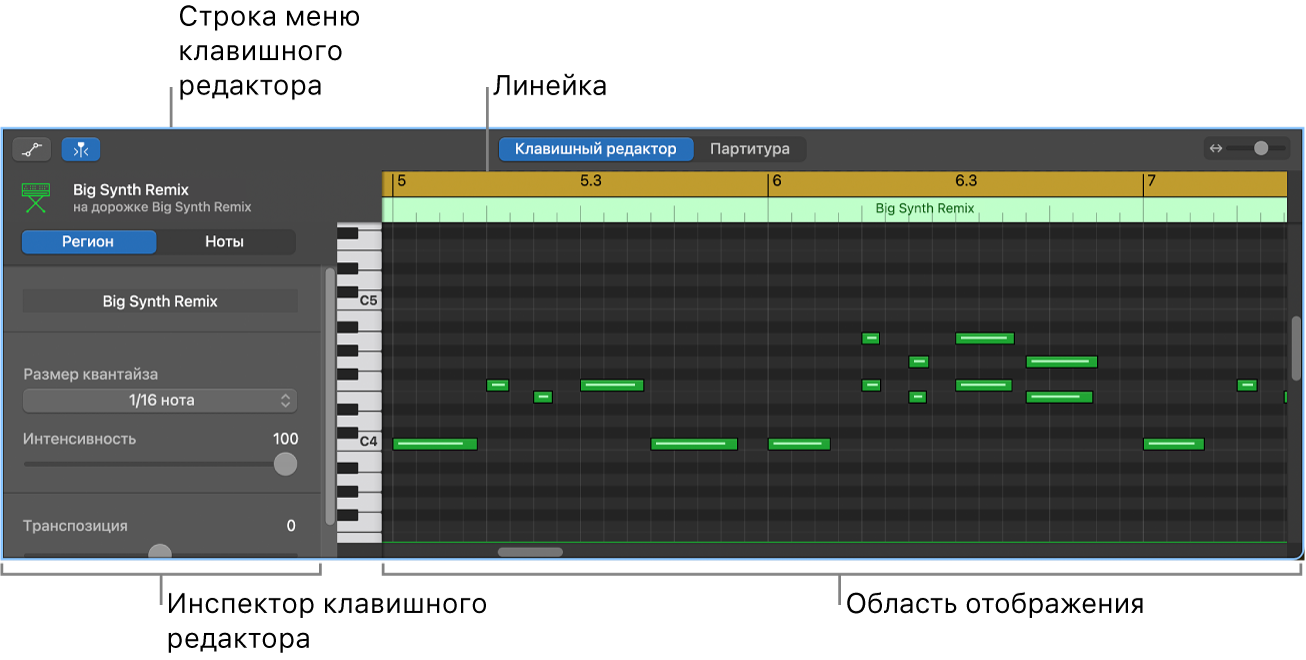The width and height of the screenshot is (1306, 660).
Task: Click position 5.3 on the ruler
Action: 591,181
